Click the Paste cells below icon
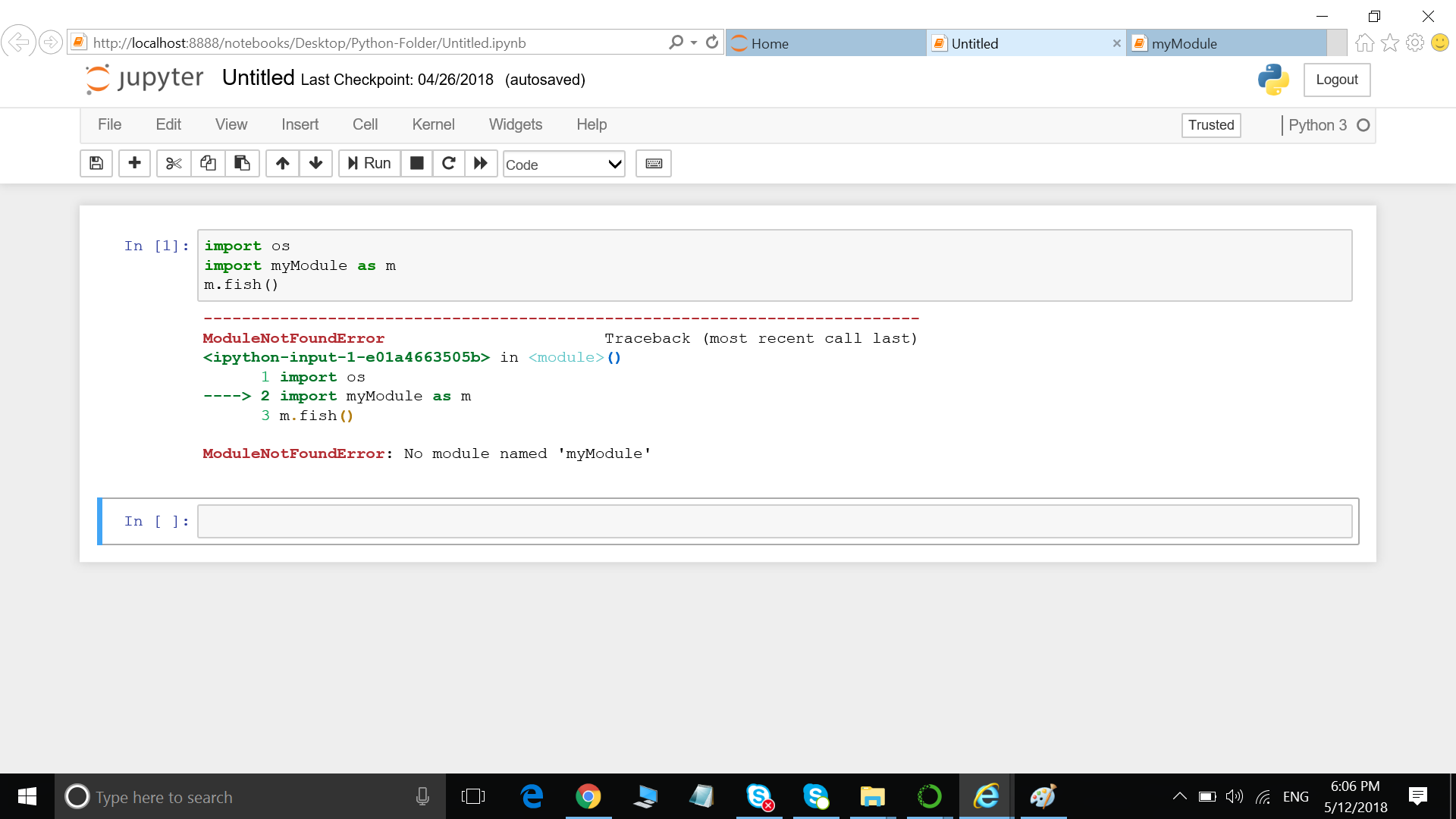The height and width of the screenshot is (819, 1456). click(x=241, y=164)
